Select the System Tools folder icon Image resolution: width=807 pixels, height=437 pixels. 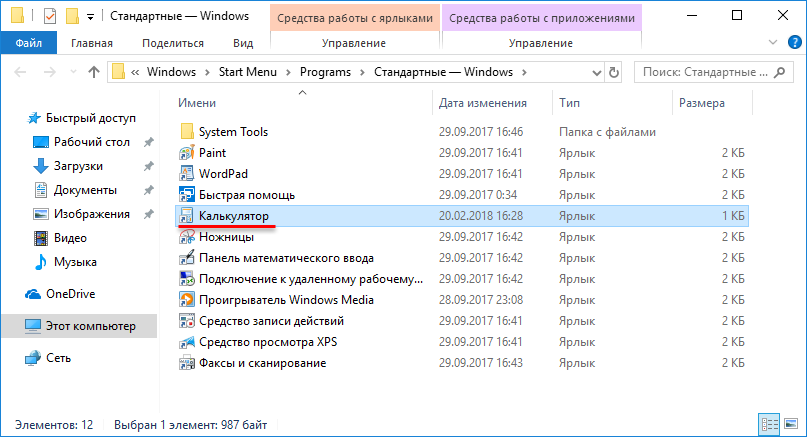coord(186,132)
